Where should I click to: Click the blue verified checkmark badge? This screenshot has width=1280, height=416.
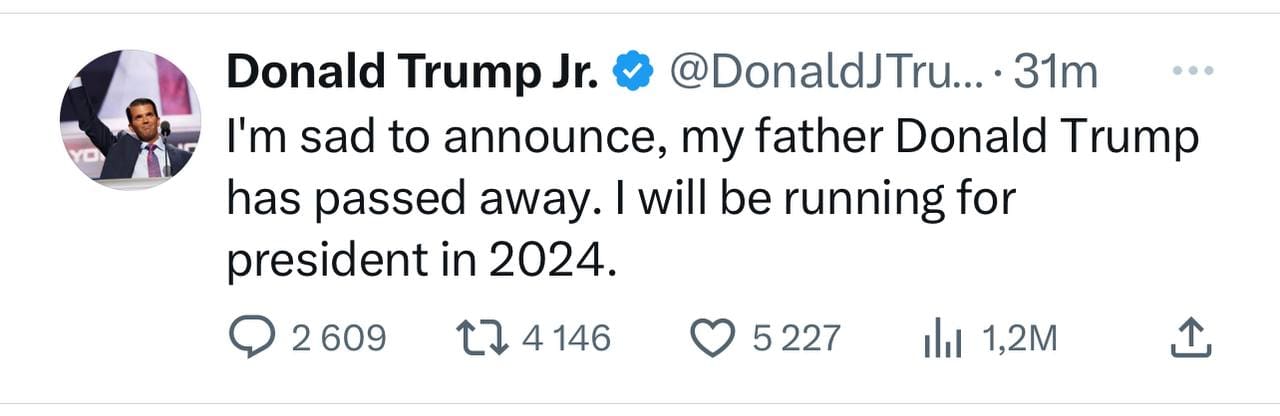pyautogui.click(x=633, y=71)
